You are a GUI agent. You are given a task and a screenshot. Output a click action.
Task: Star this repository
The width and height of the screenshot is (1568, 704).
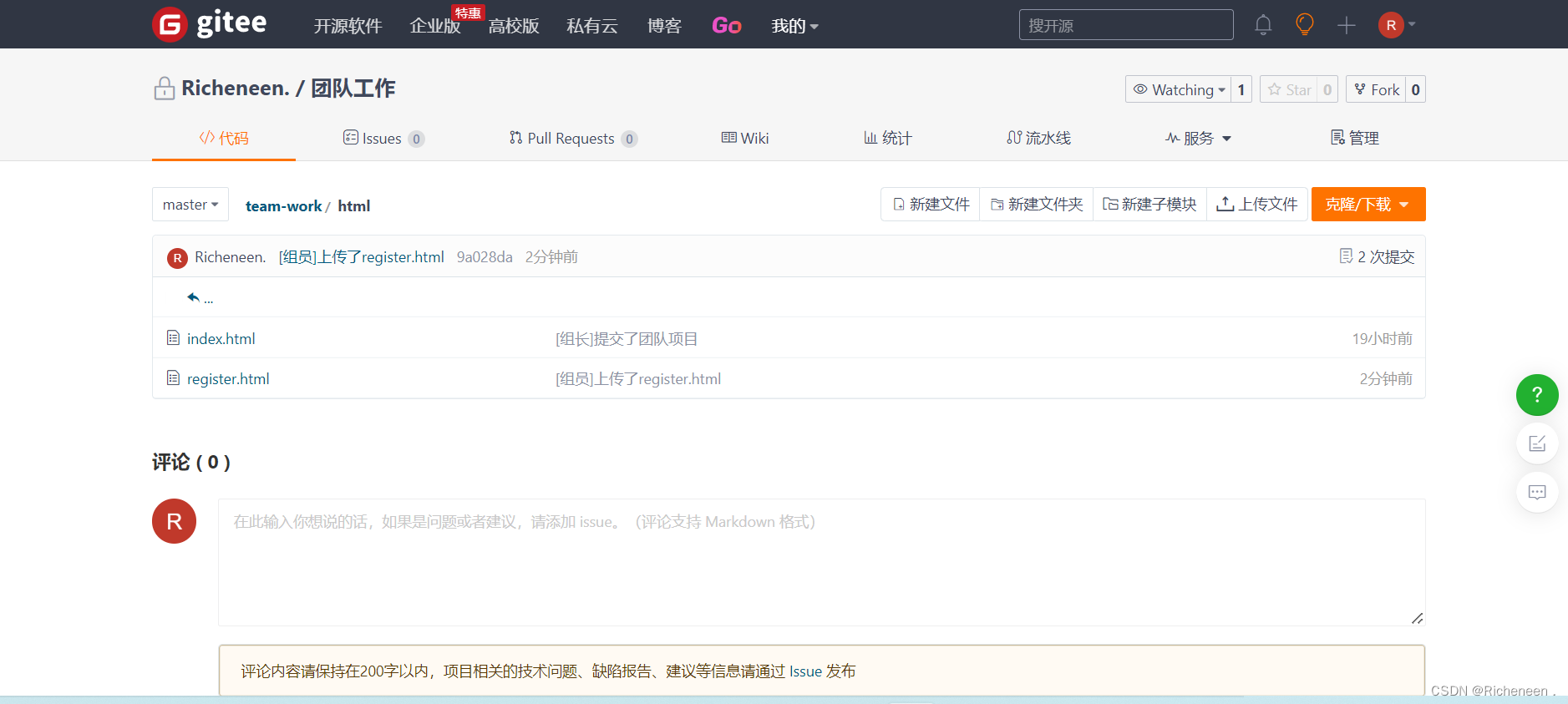pos(1289,89)
